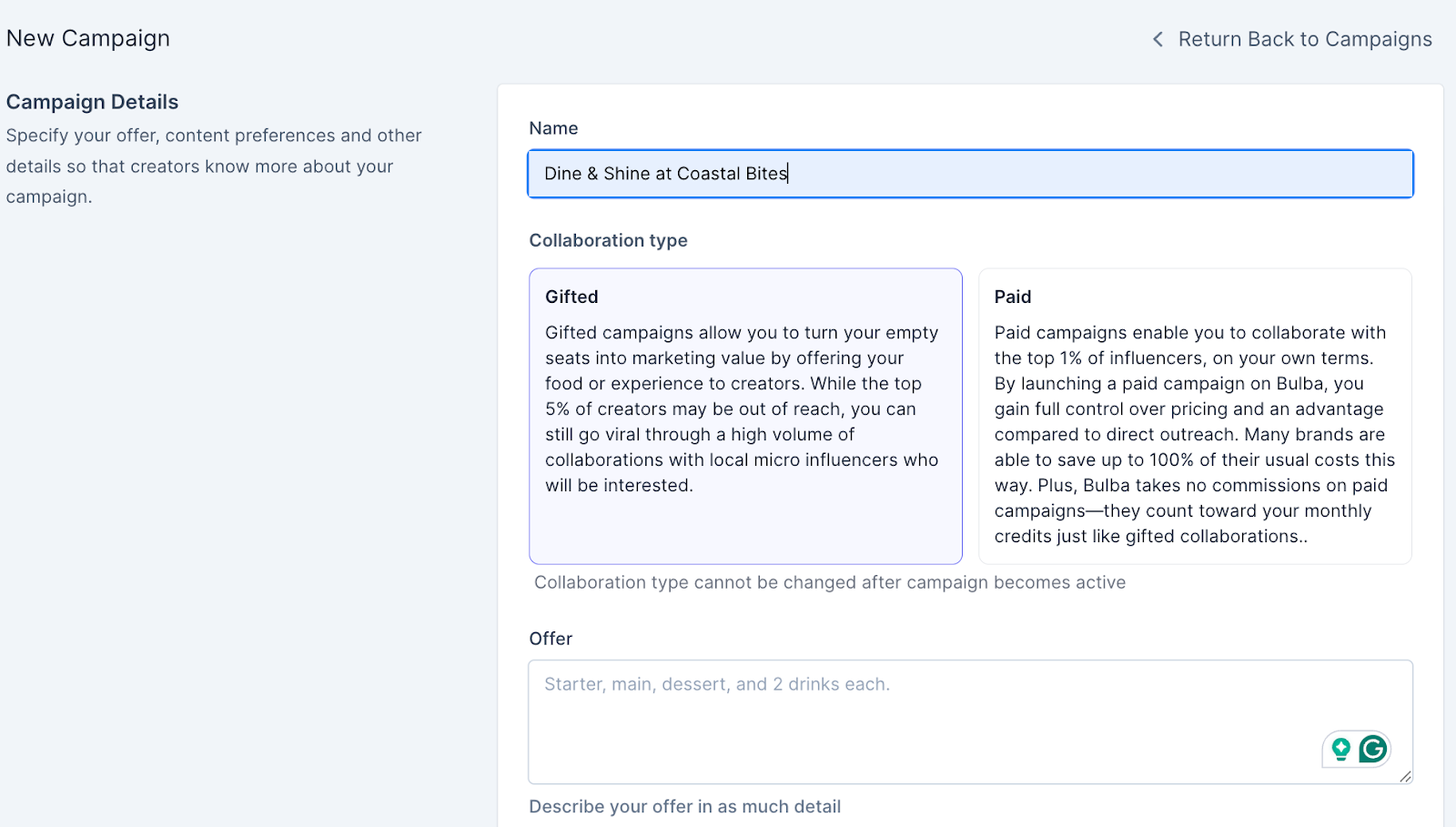Click the Gifted campaigns description text

(x=742, y=408)
